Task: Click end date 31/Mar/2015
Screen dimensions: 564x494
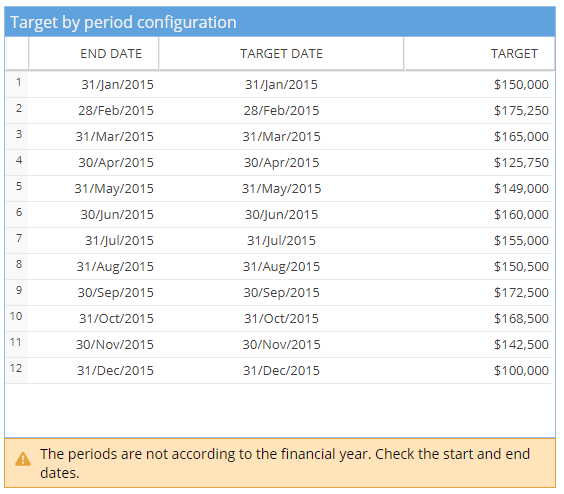Action: 114,137
